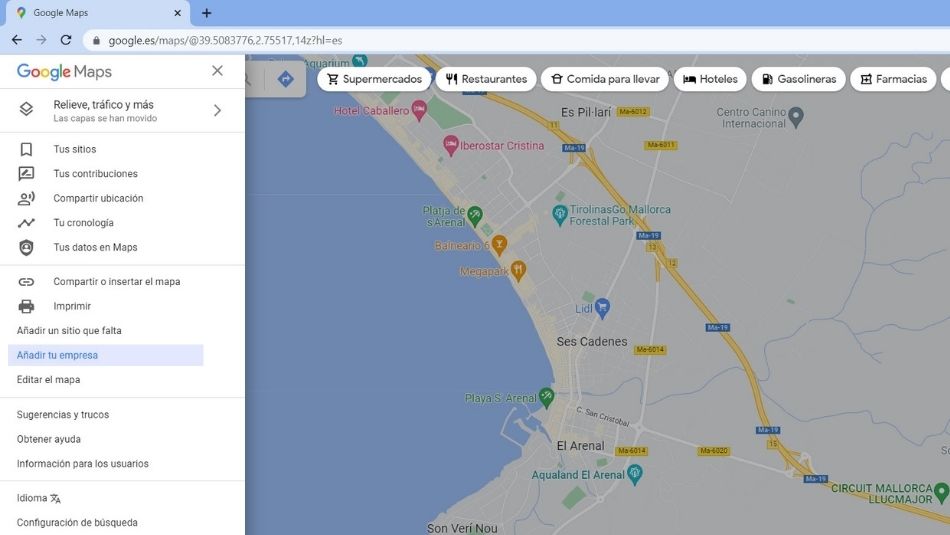Open Tus sitios bookmark icon

(27, 149)
